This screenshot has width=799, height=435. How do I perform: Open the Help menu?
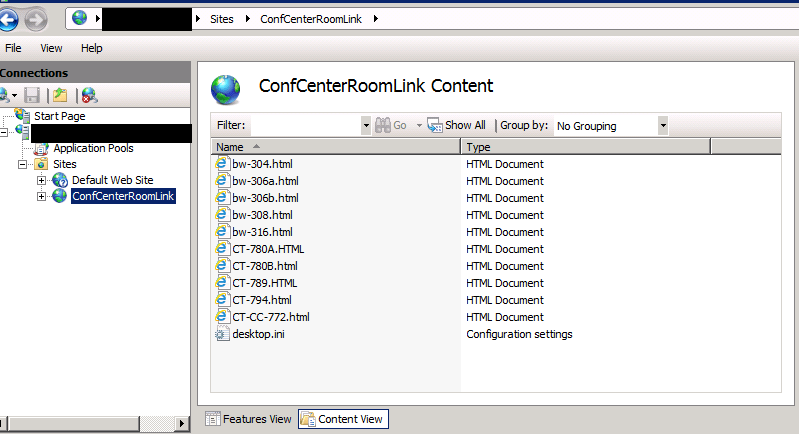pyautogui.click(x=92, y=48)
